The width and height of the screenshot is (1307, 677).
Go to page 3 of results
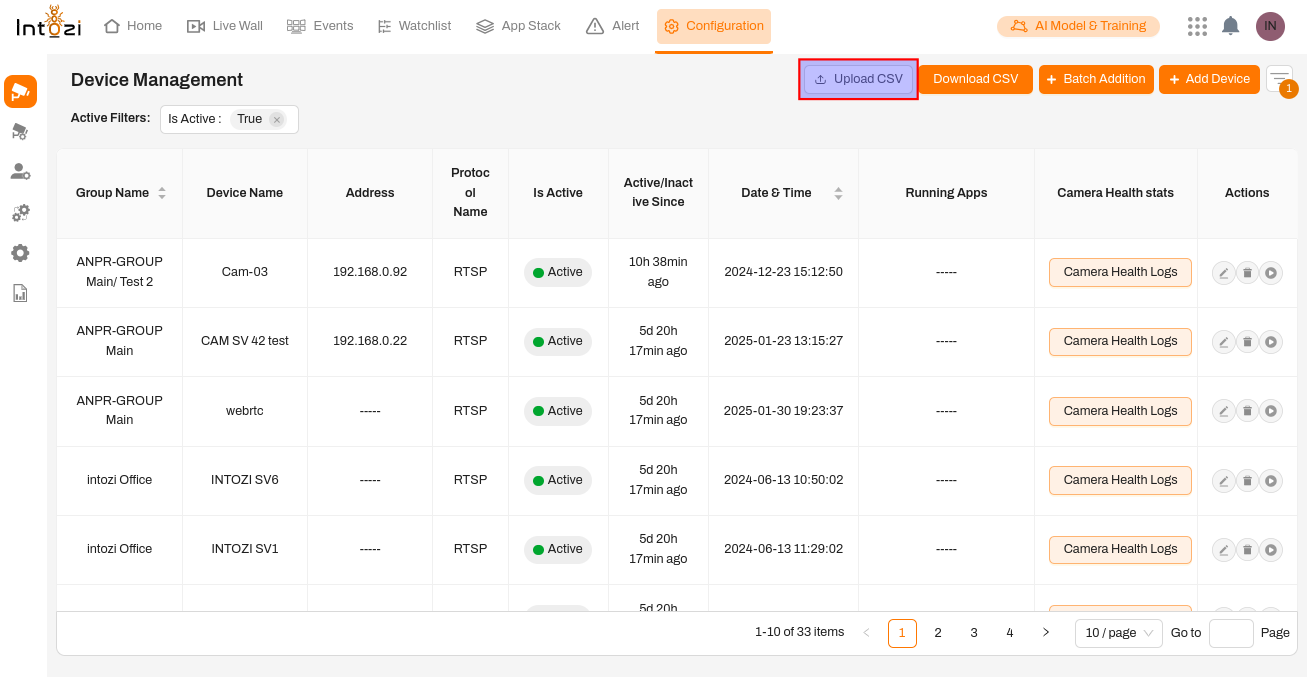click(x=974, y=633)
